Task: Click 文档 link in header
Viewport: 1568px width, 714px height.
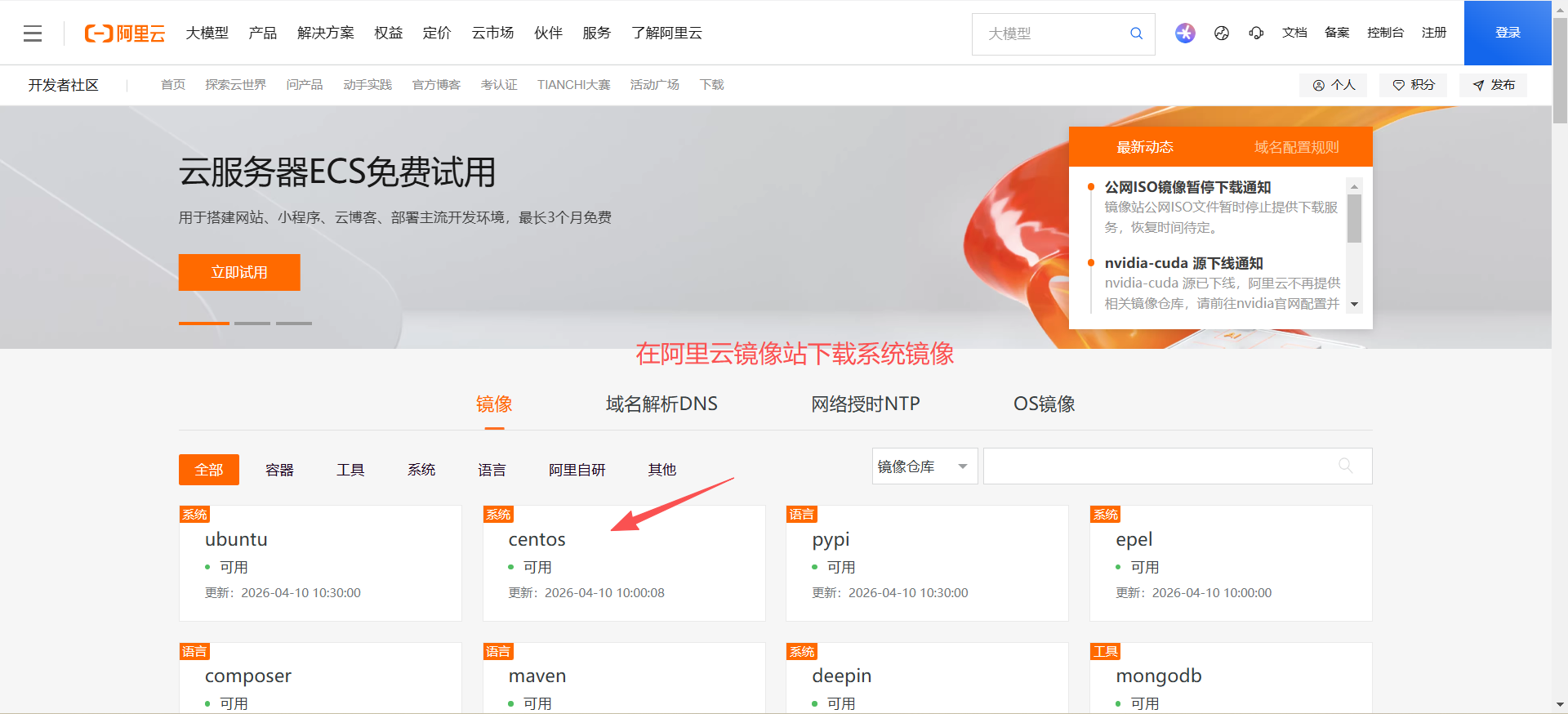Action: [x=1294, y=33]
